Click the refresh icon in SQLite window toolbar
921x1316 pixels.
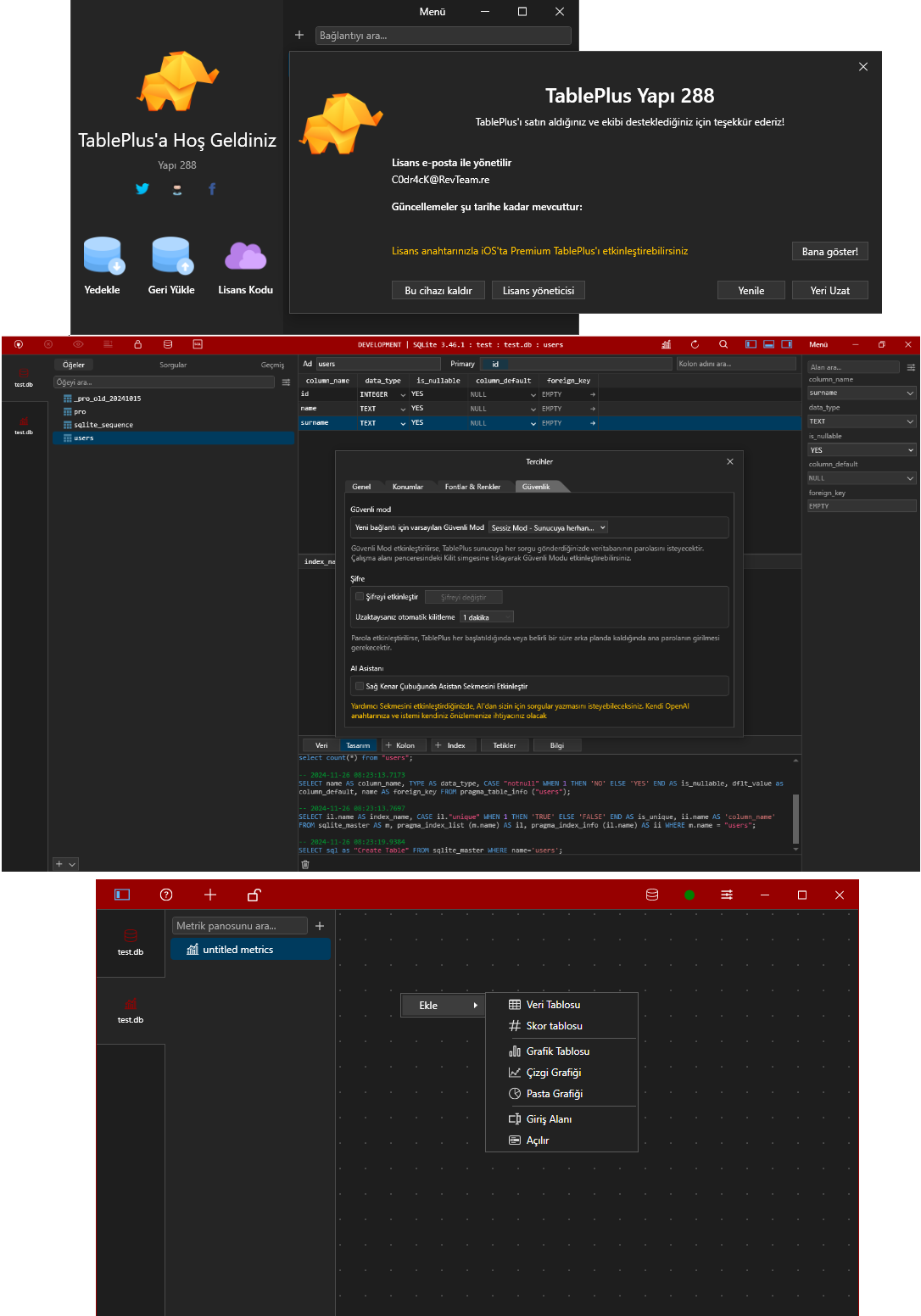[695, 344]
